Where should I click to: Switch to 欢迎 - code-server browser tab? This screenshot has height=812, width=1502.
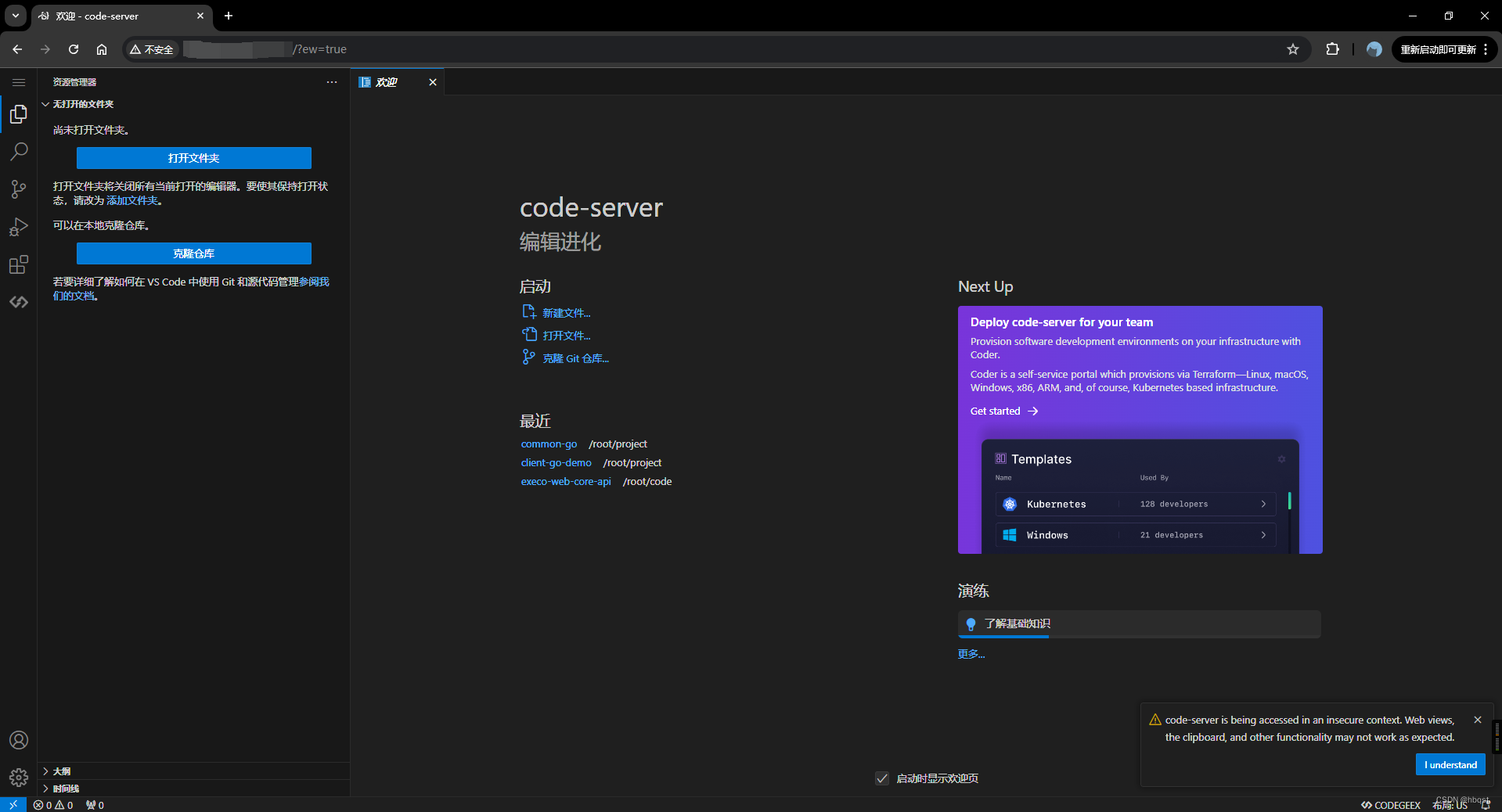pyautogui.click(x=121, y=16)
